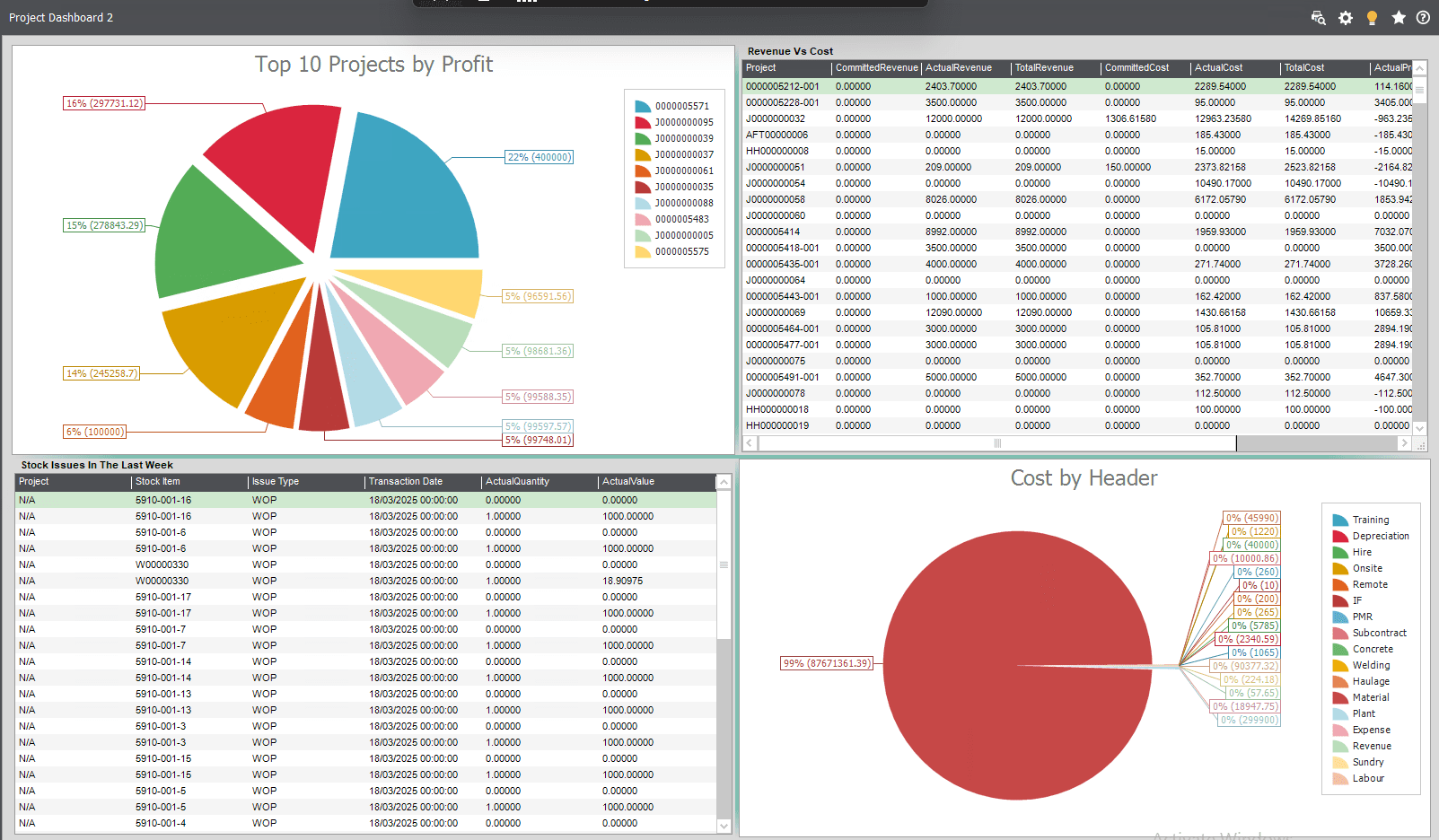Click legend icon for project J0000000039

[x=643, y=138]
